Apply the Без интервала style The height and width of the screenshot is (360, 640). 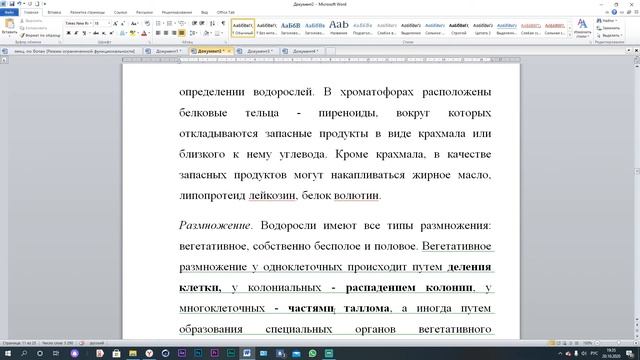267,28
